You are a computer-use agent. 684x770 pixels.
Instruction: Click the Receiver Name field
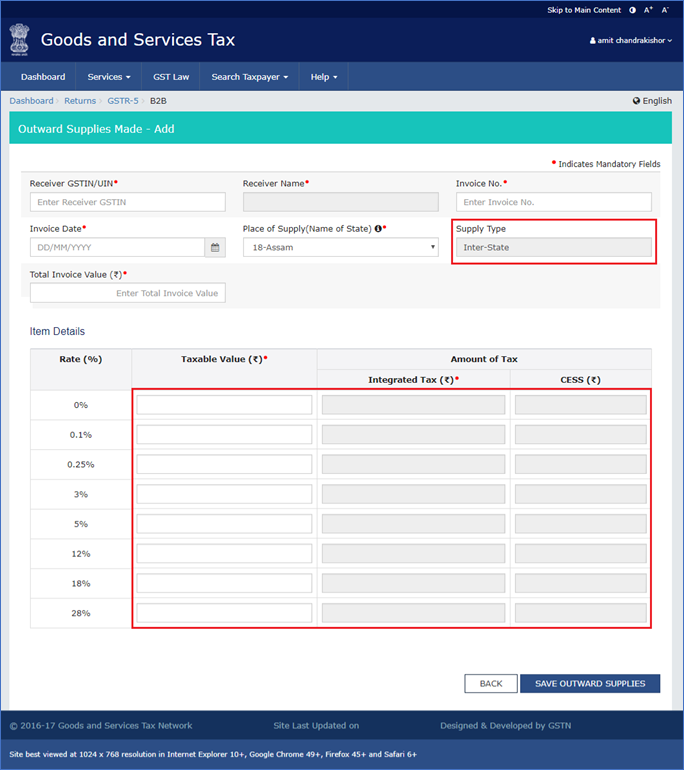[341, 202]
